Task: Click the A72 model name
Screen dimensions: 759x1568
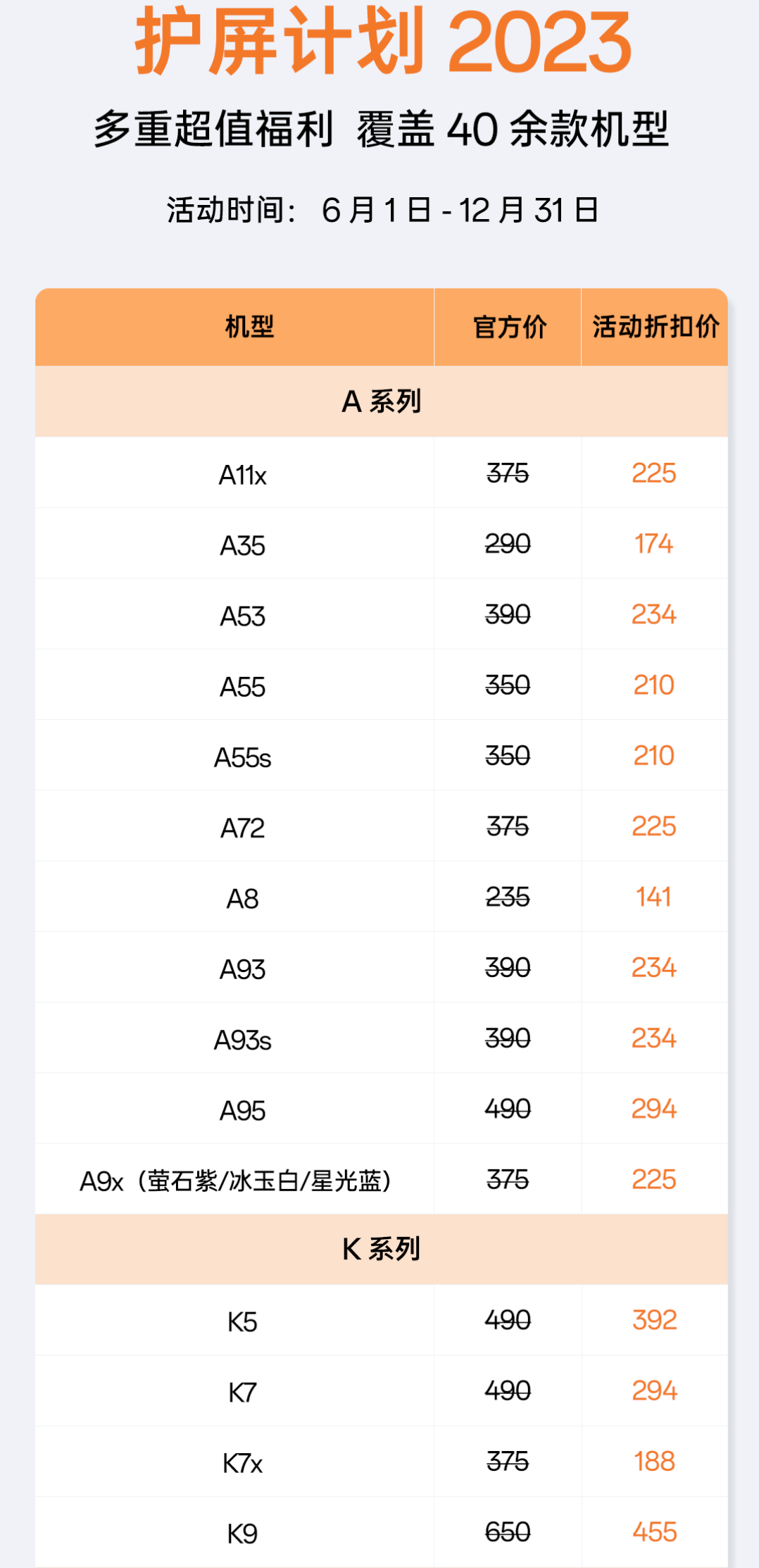Action: click(242, 828)
